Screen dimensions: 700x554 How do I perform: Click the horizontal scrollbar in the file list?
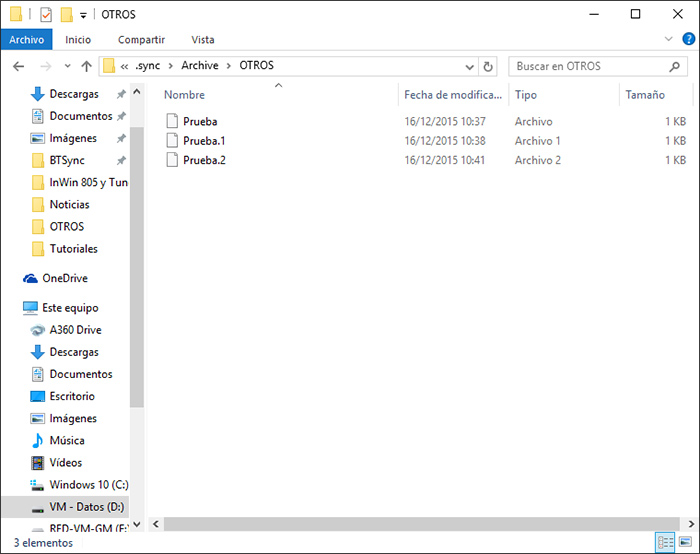tap(400, 523)
